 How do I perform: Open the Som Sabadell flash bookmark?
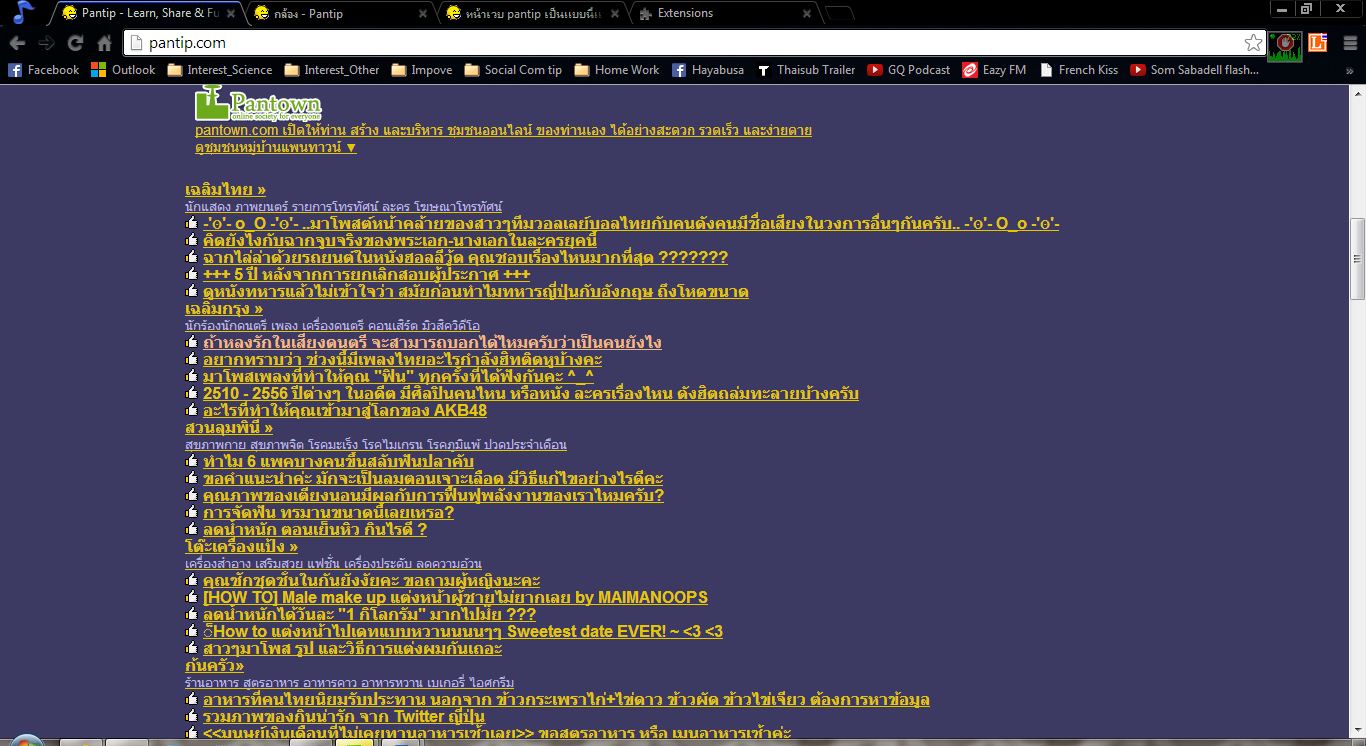1194,70
